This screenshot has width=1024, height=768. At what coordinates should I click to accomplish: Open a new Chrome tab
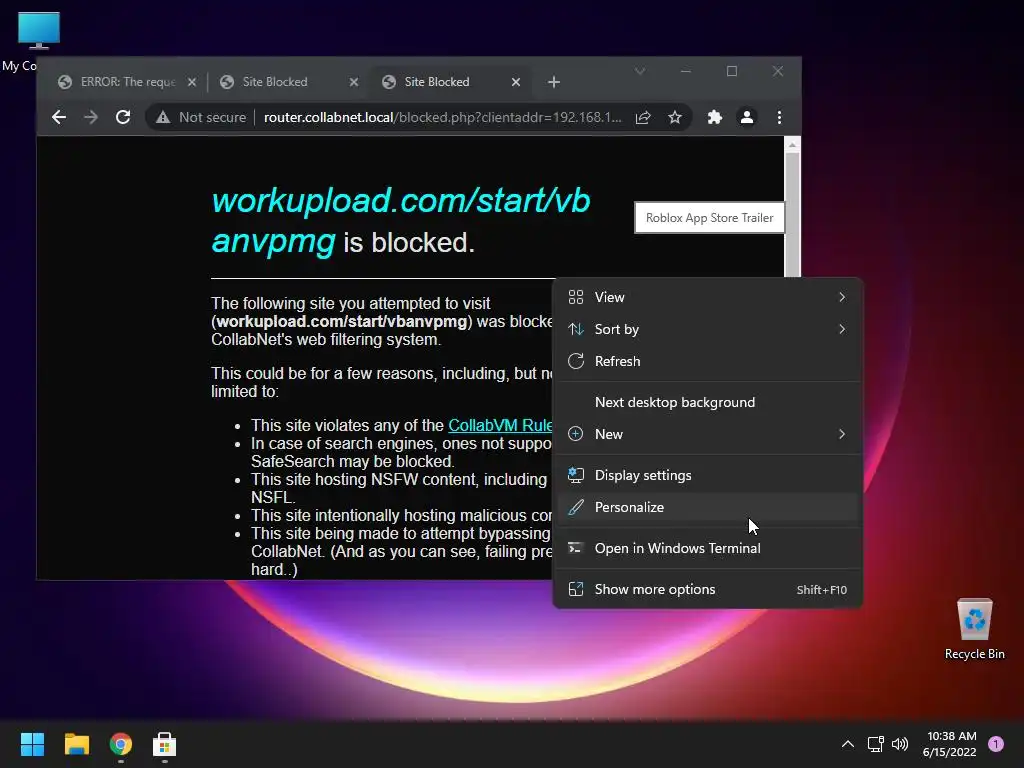[554, 82]
